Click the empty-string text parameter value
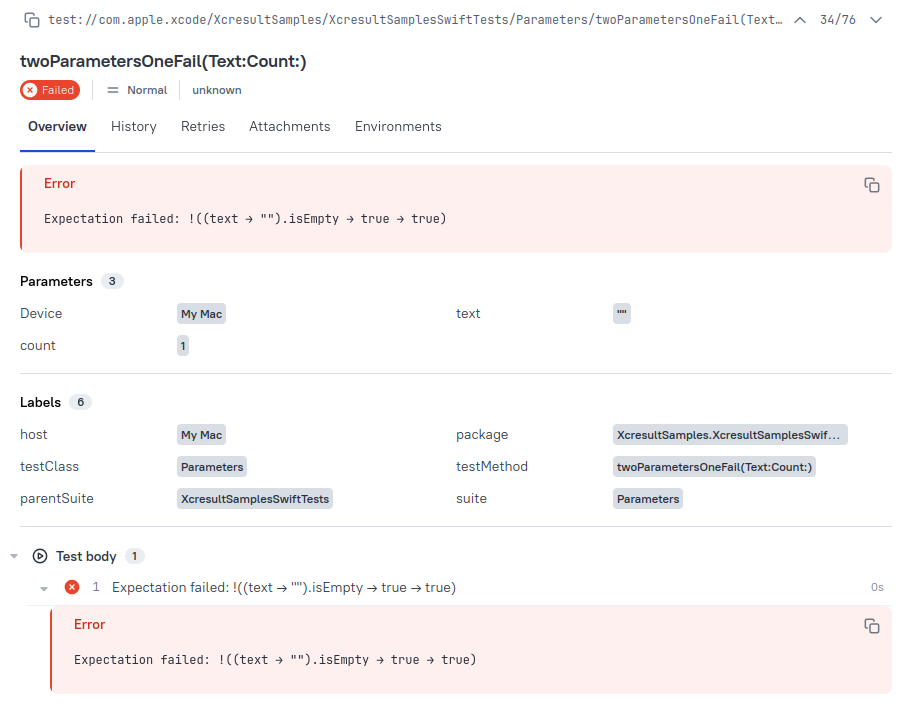This screenshot has width=912, height=709. coord(621,313)
